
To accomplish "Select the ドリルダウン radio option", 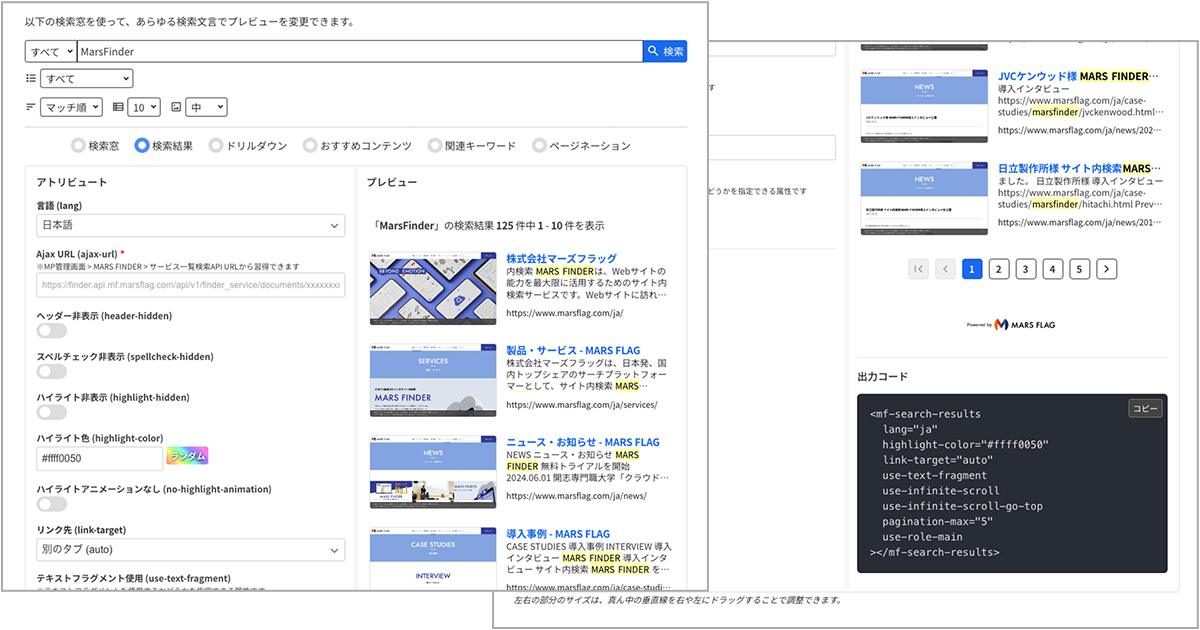I will (216, 146).
